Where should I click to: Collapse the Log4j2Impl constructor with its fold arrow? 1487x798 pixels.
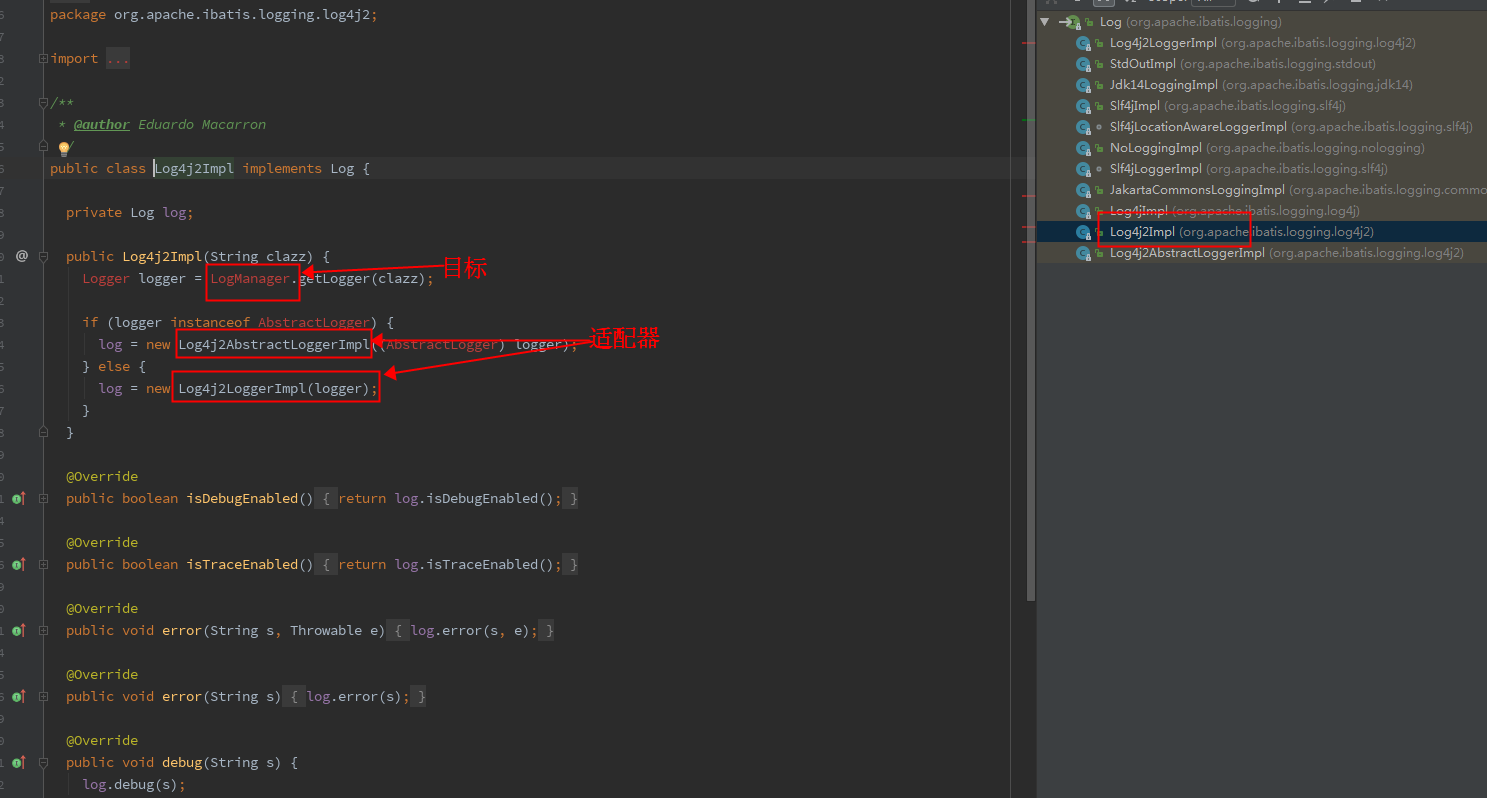tap(42, 256)
